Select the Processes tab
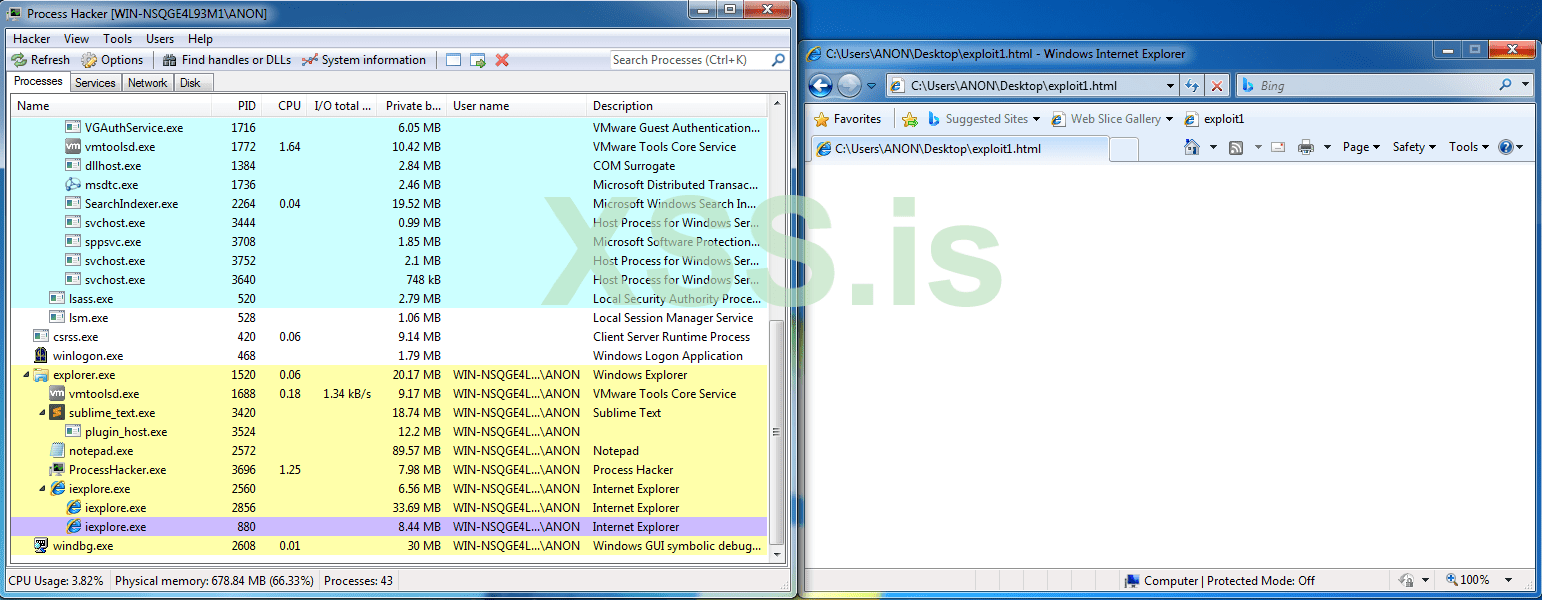 pos(39,82)
